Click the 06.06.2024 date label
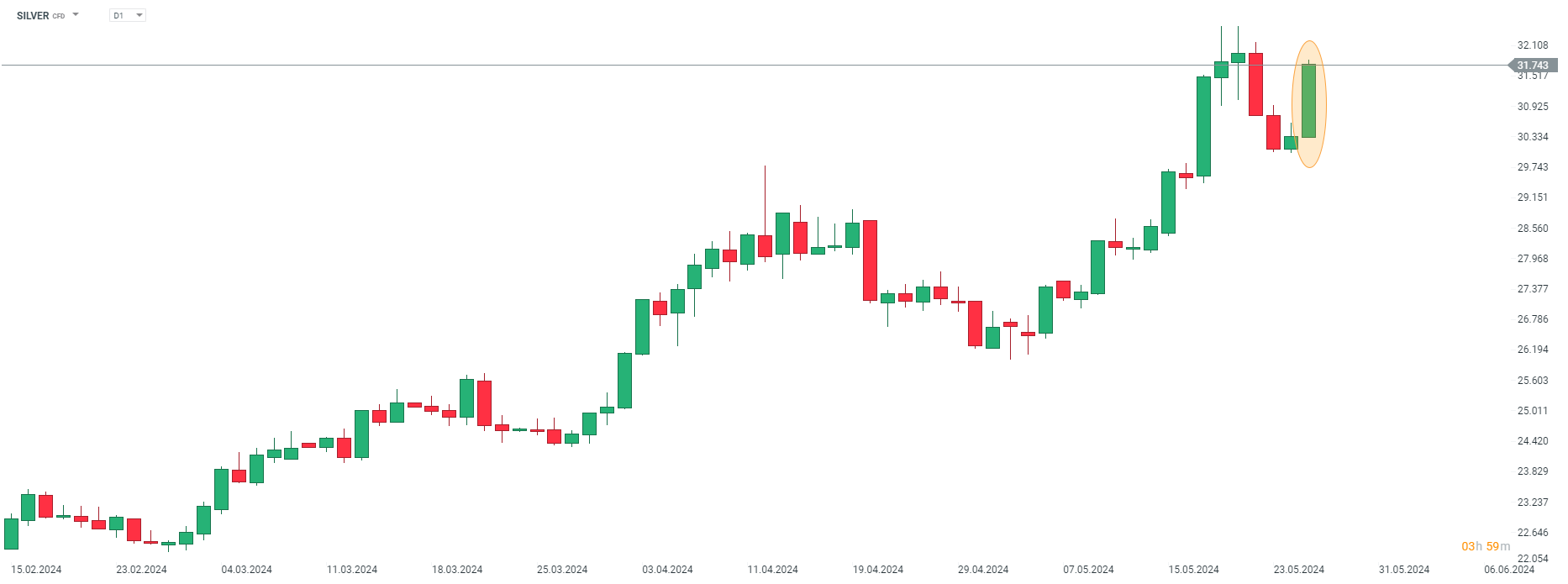 coord(1508,570)
